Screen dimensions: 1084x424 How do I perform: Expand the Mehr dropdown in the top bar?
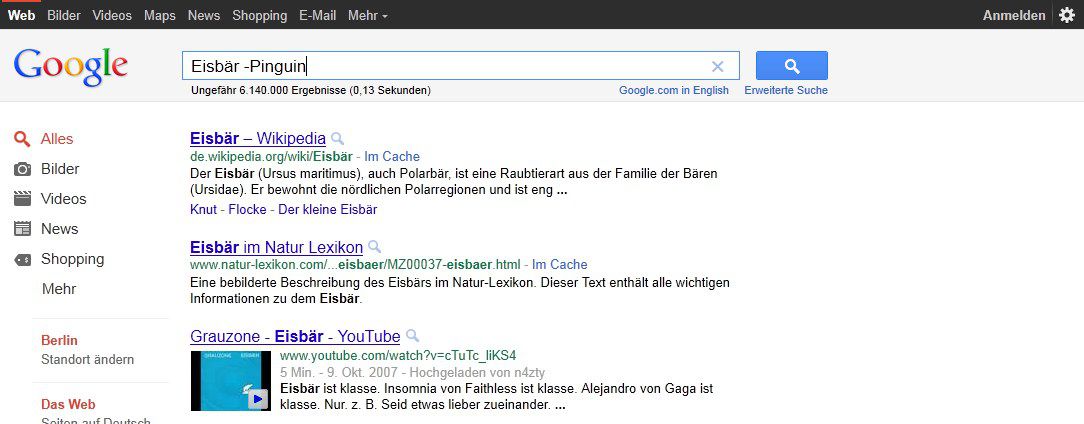368,15
